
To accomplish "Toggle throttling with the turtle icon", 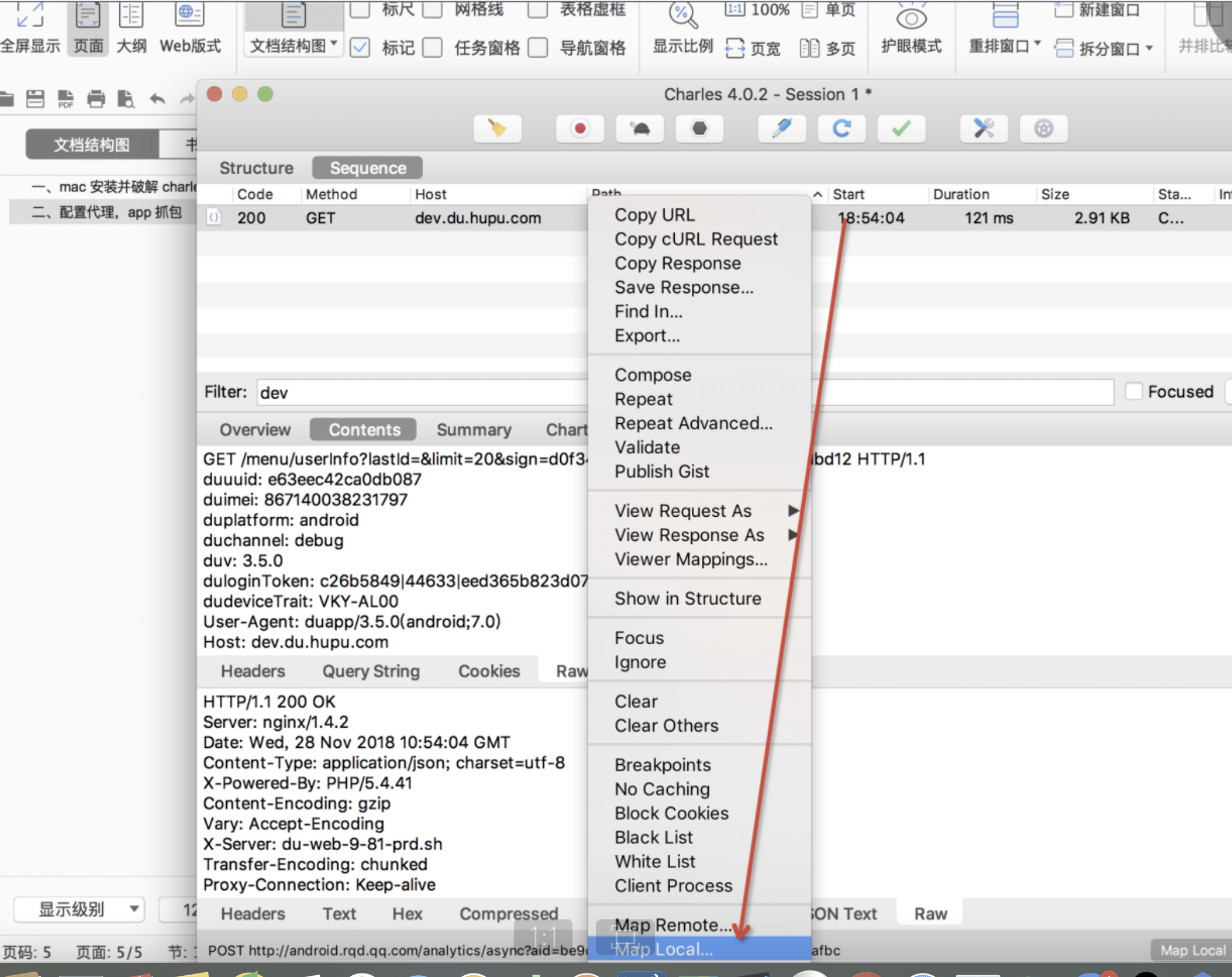I will tap(640, 128).
